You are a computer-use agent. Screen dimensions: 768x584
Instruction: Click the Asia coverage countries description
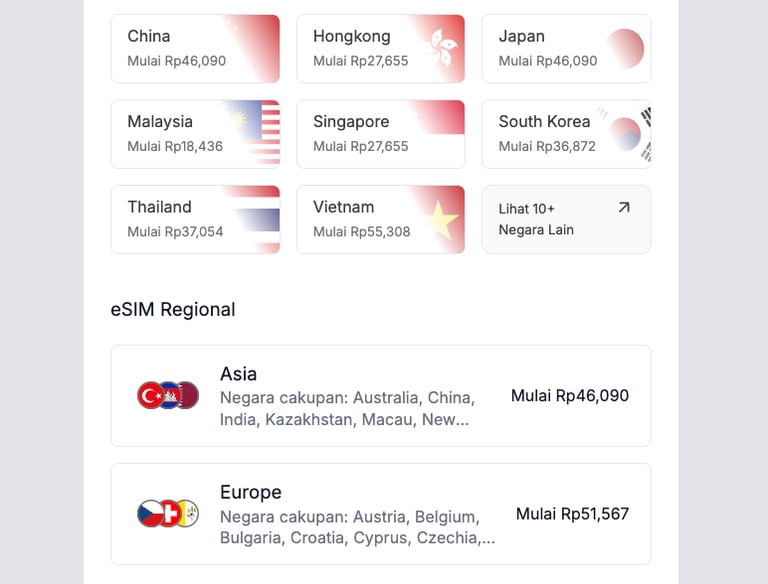(x=347, y=408)
